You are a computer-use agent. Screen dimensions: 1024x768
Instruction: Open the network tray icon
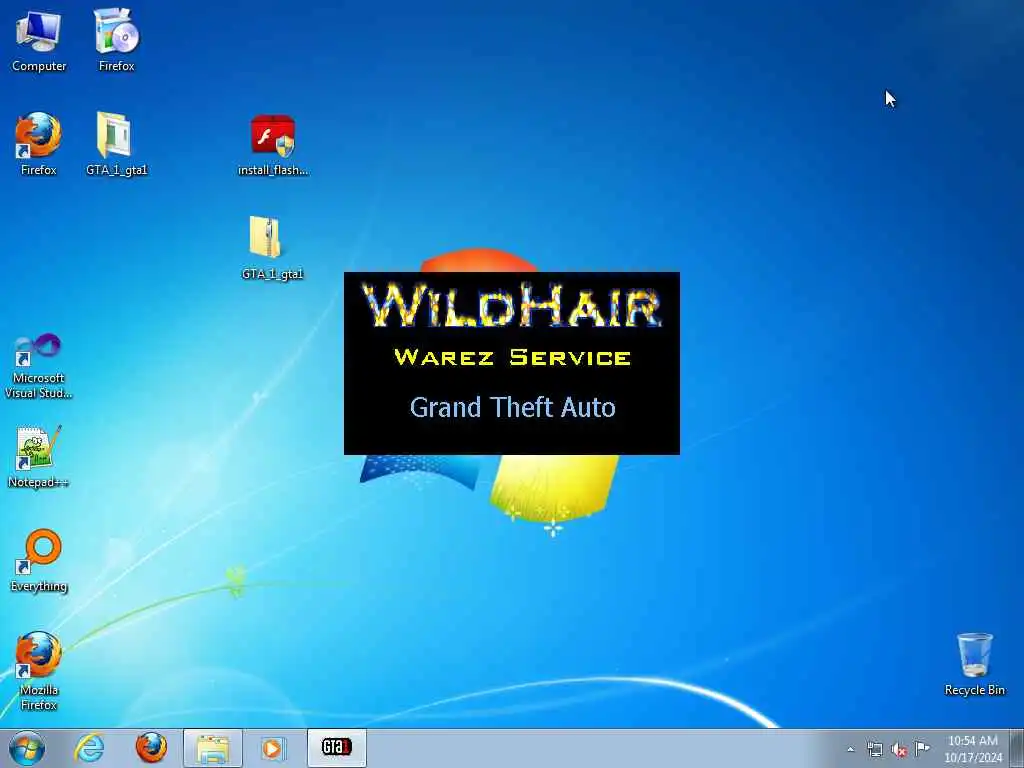874,749
